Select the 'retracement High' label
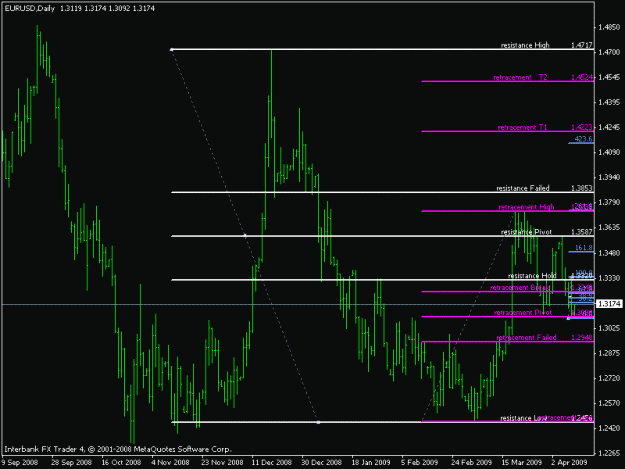The image size is (625, 469). (x=526, y=207)
